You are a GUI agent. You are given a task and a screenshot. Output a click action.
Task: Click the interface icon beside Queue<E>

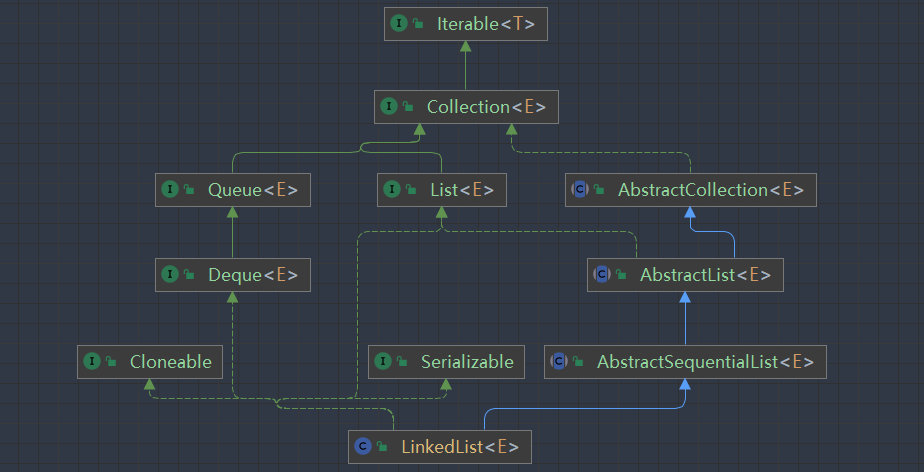pyautogui.click(x=170, y=189)
